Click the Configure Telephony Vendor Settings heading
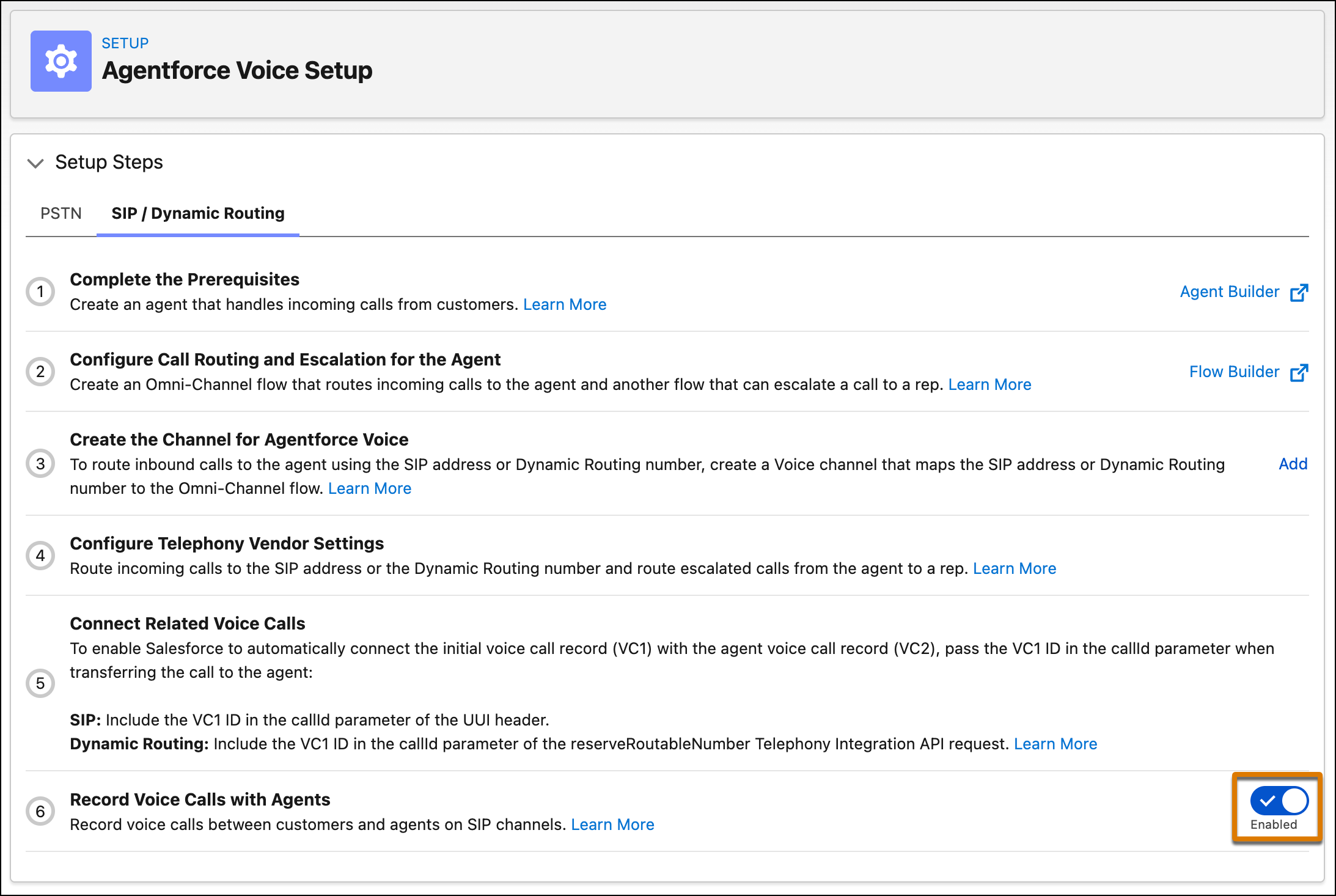The height and width of the screenshot is (896, 1336). 227,543
